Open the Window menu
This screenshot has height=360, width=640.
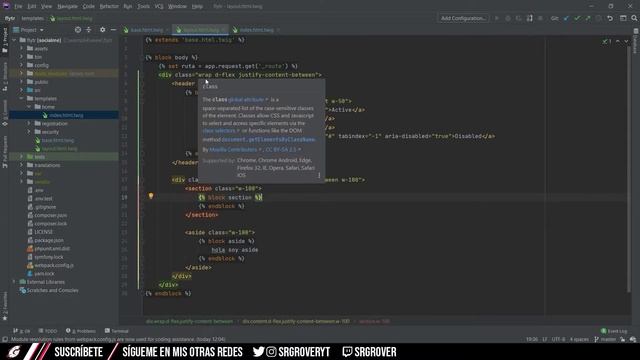[x=177, y=7]
